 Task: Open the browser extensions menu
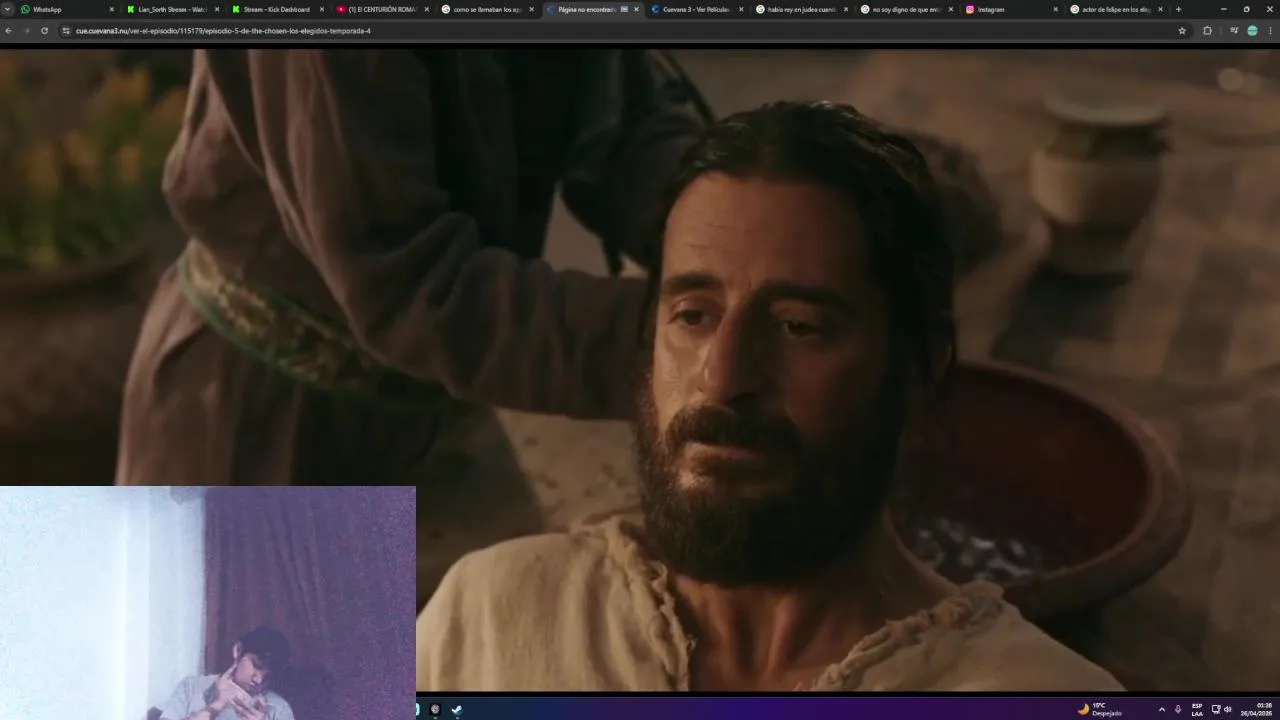[x=1207, y=30]
